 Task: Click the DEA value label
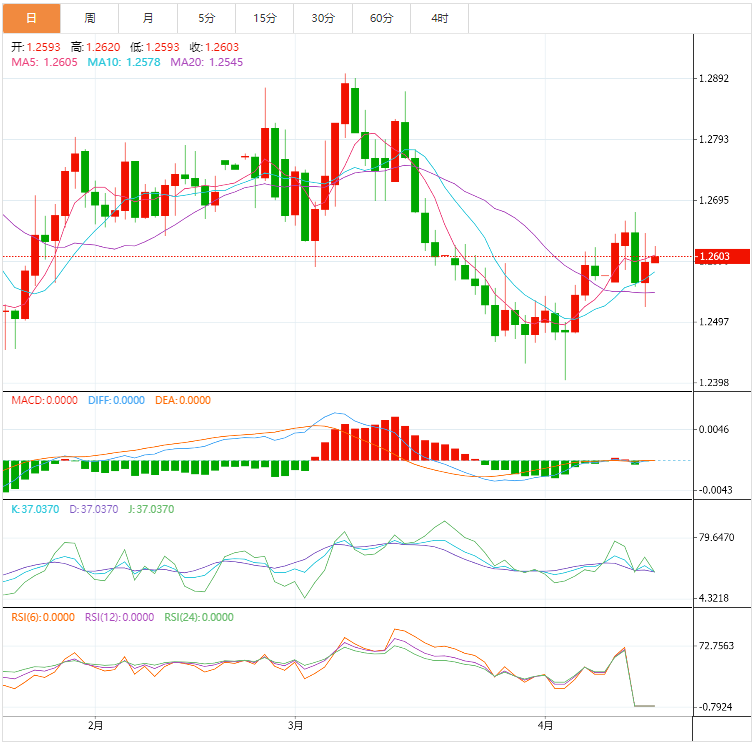183,400
